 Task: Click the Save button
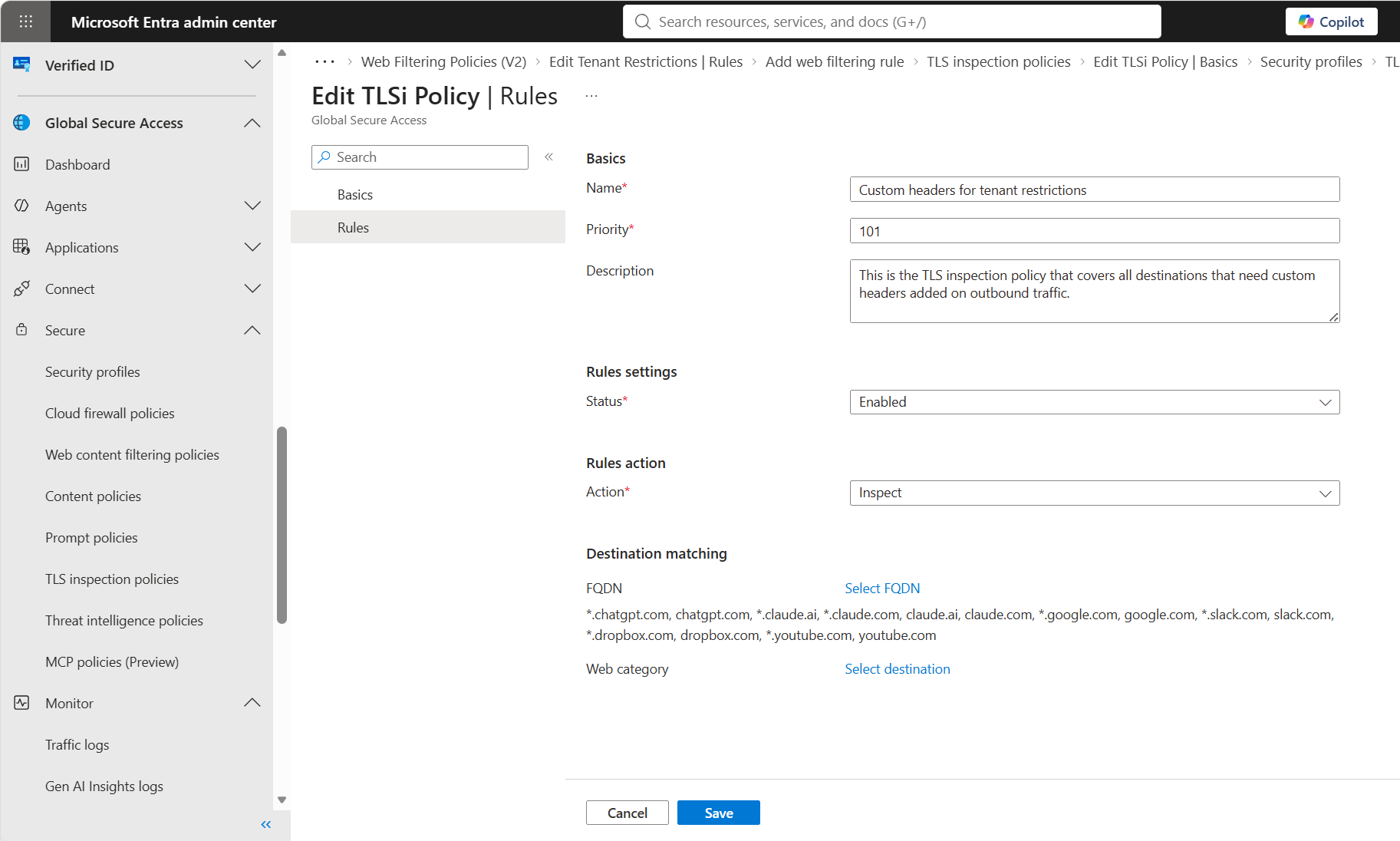pyautogui.click(x=719, y=813)
